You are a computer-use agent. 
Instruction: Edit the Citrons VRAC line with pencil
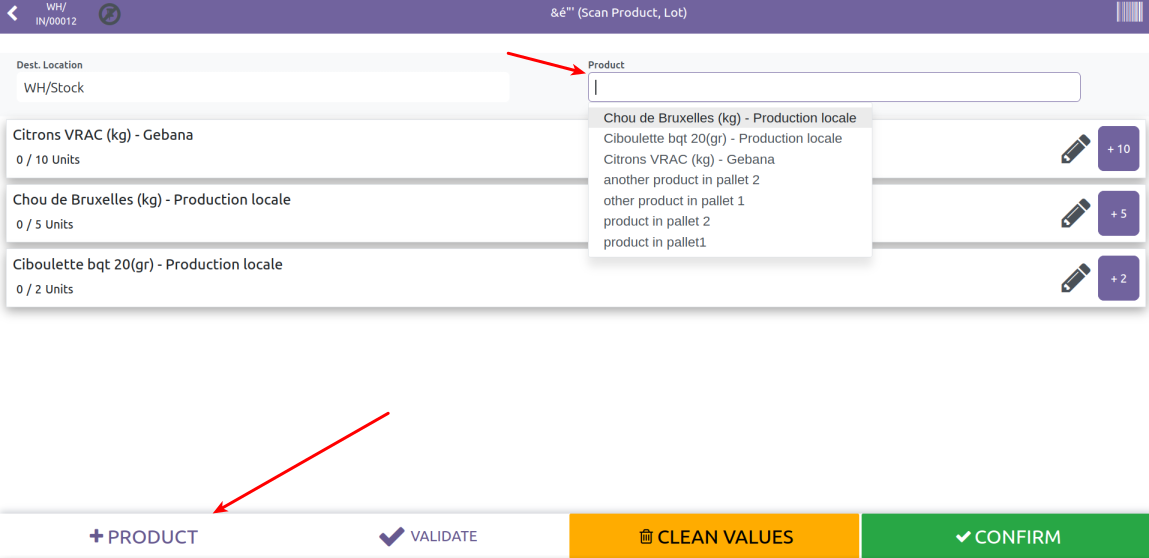click(x=1075, y=149)
